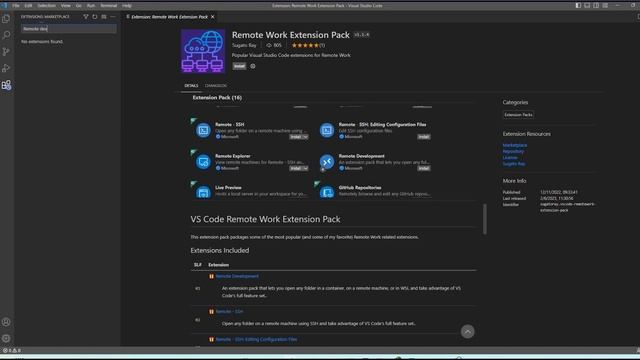
Task: Open the Selection menu
Action: pos(47,6)
